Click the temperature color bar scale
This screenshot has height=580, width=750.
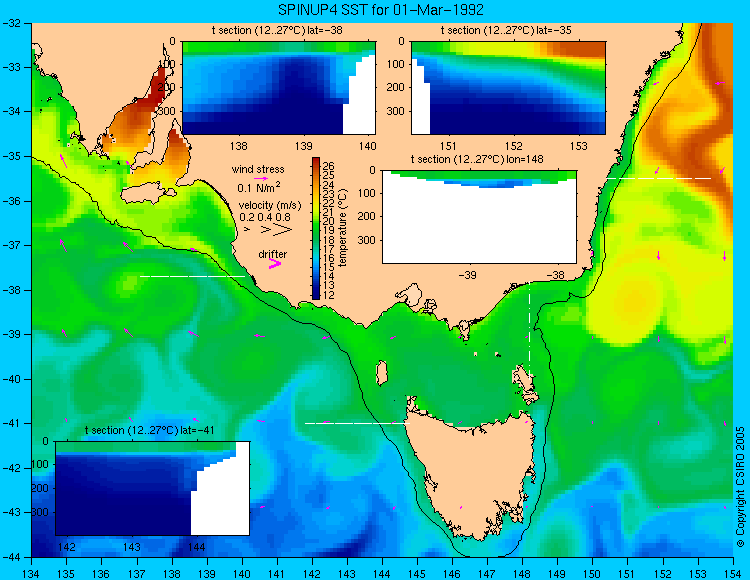pos(316,228)
